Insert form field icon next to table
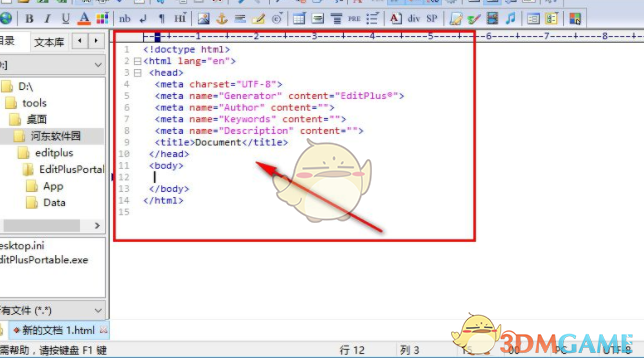The height and width of the screenshot is (362, 644). click(317, 18)
